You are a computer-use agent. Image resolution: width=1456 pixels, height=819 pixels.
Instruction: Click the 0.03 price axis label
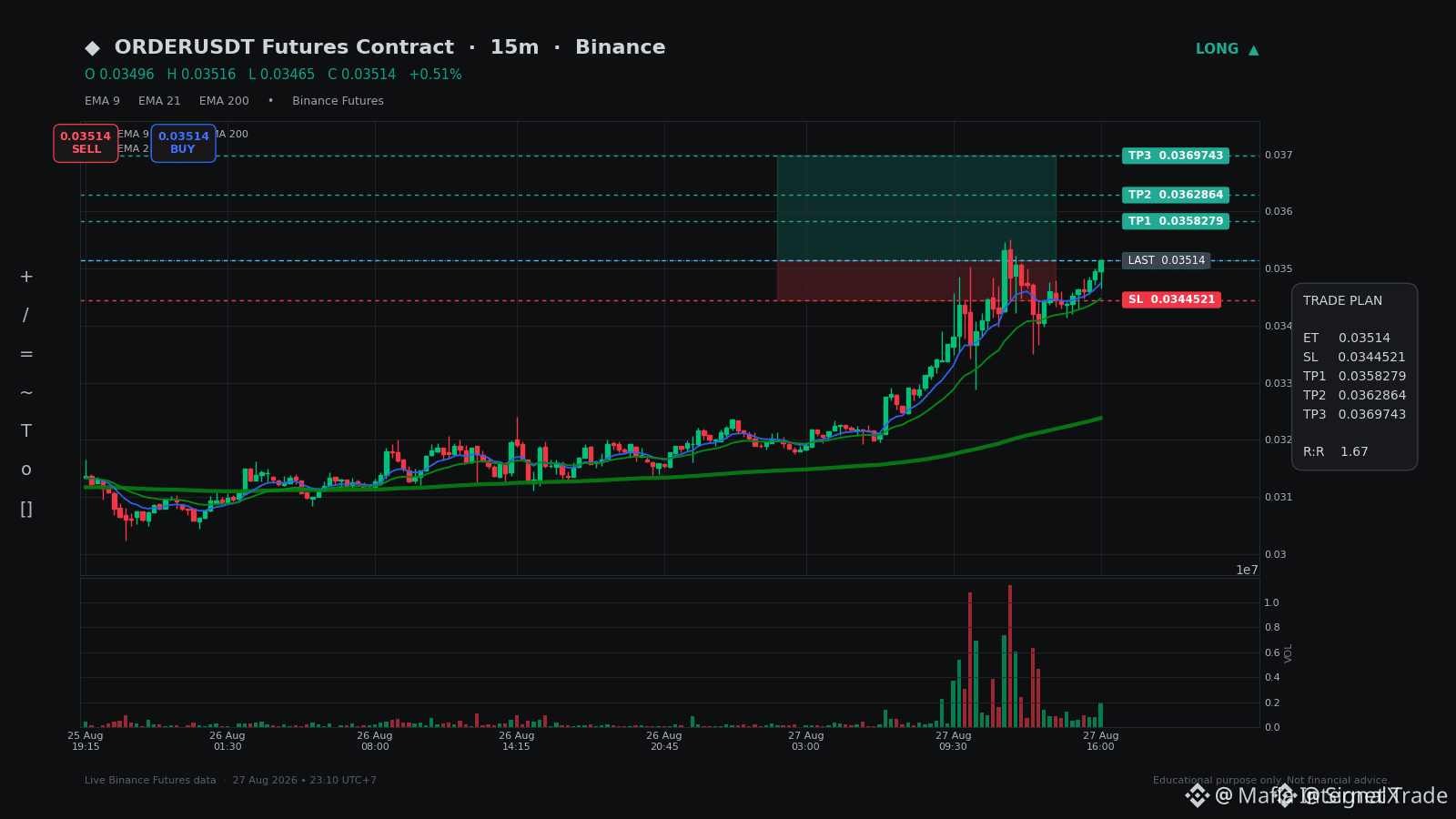click(1276, 555)
